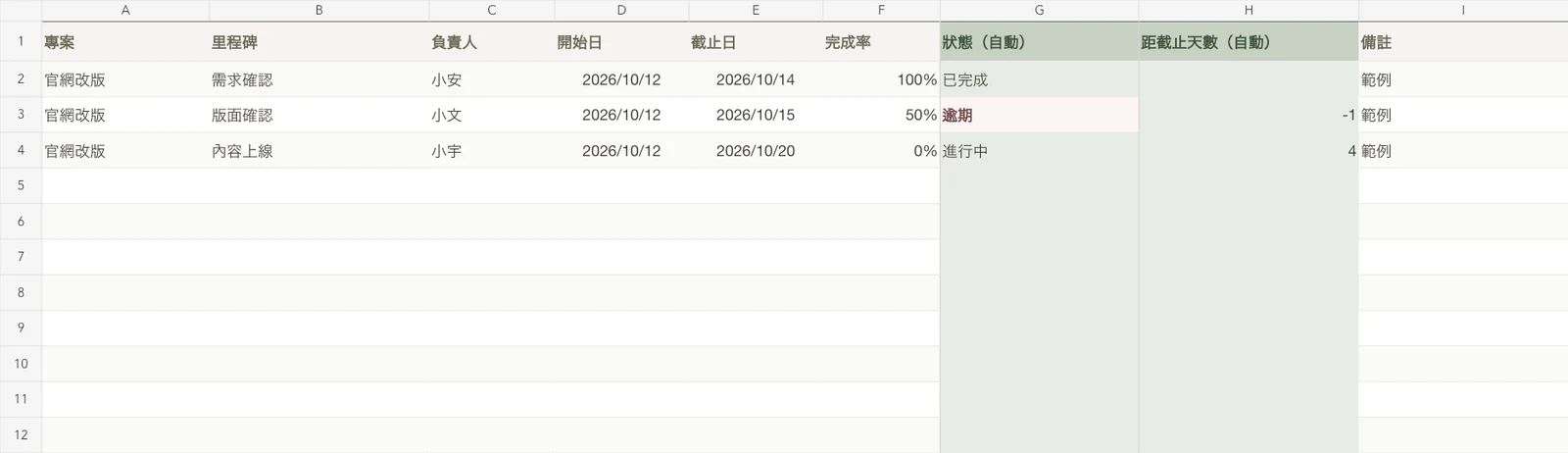Click the 距截止天數（自動） header cell
Screen dimensions: 1568x453
point(1249,42)
